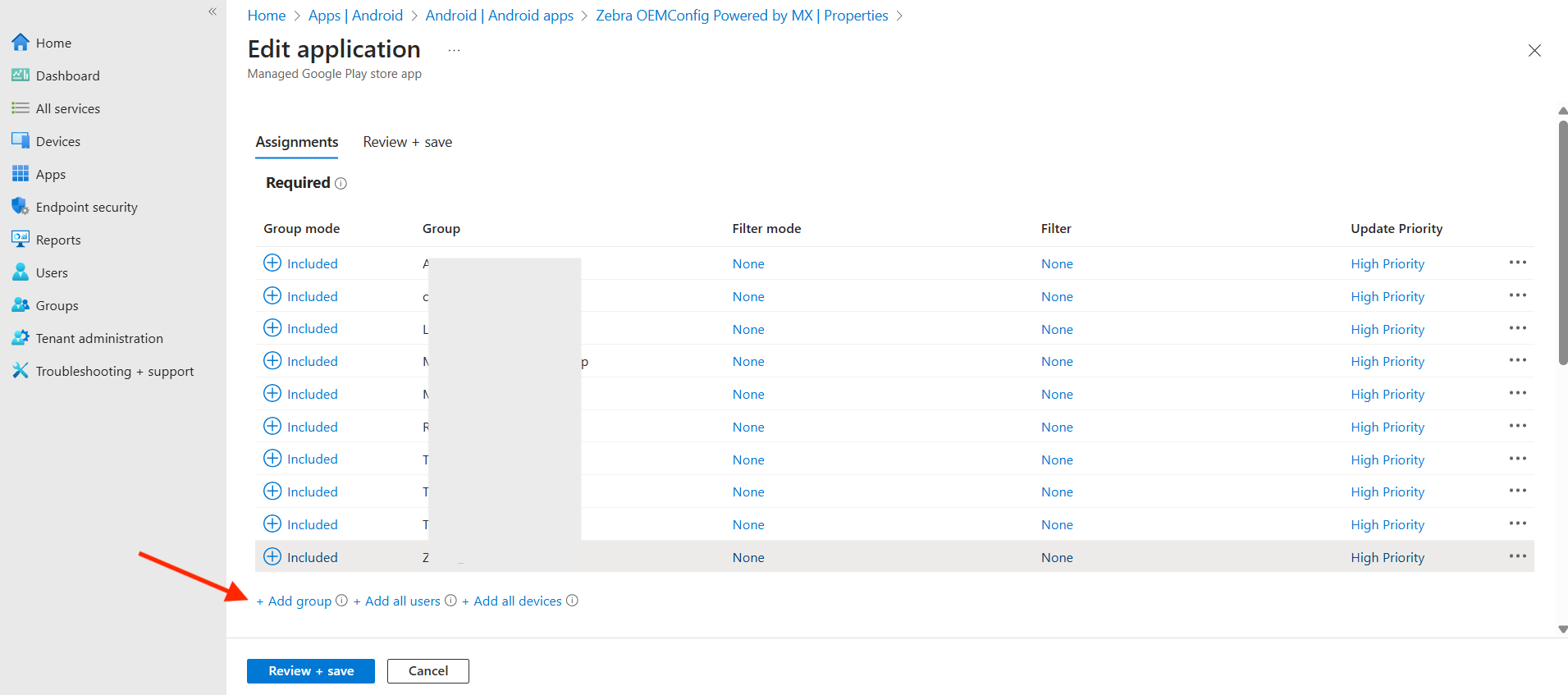Click the Groups icon in sidebar

click(21, 304)
